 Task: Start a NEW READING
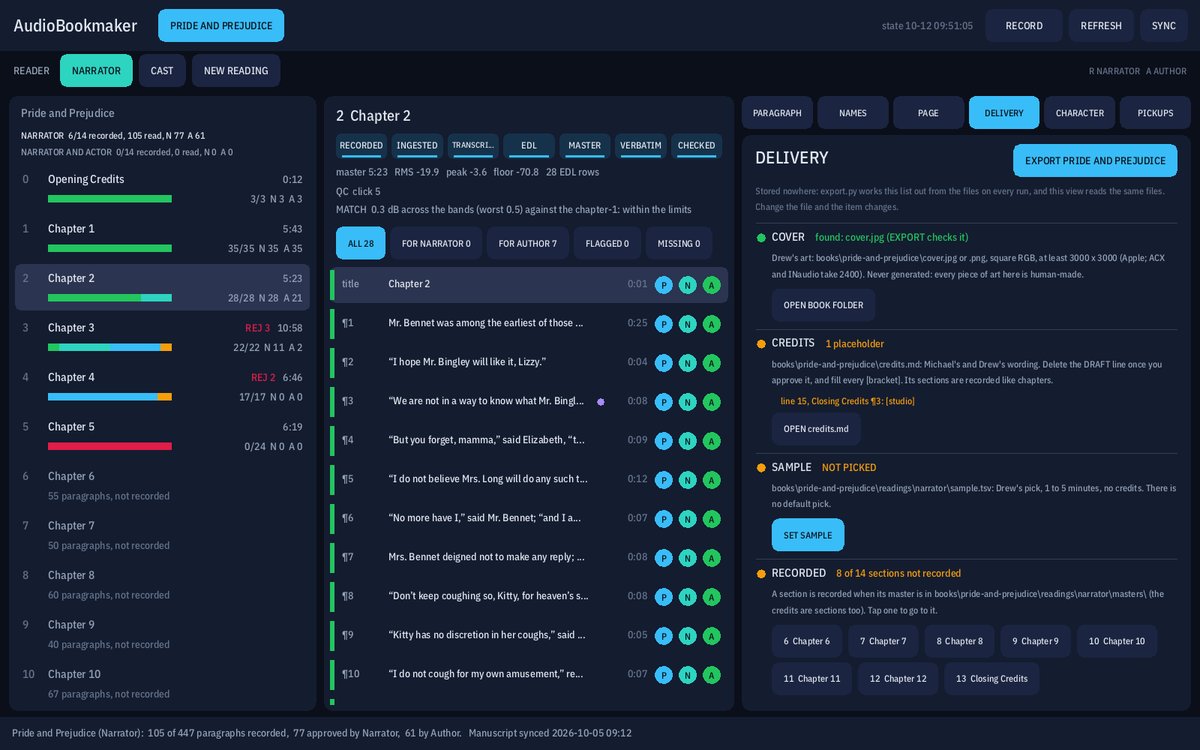[x=236, y=71]
